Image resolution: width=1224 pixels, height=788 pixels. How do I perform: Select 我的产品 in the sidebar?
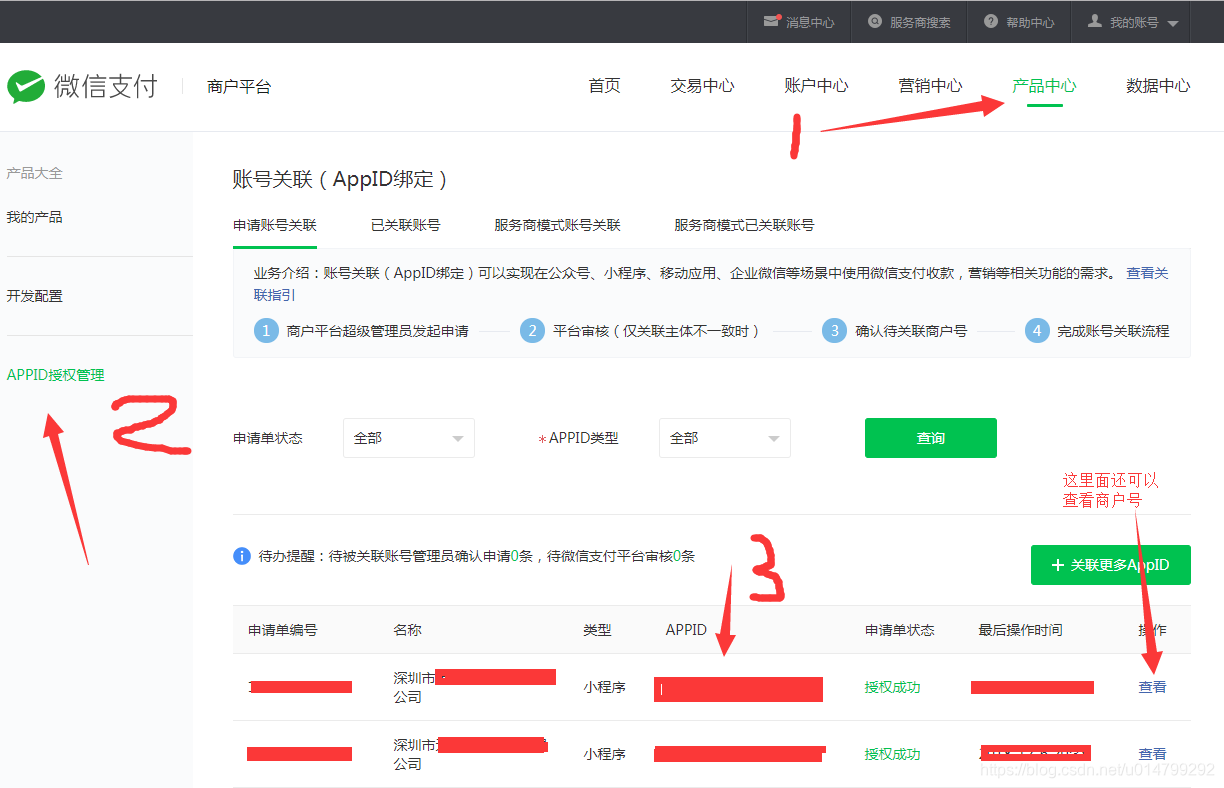(x=34, y=217)
